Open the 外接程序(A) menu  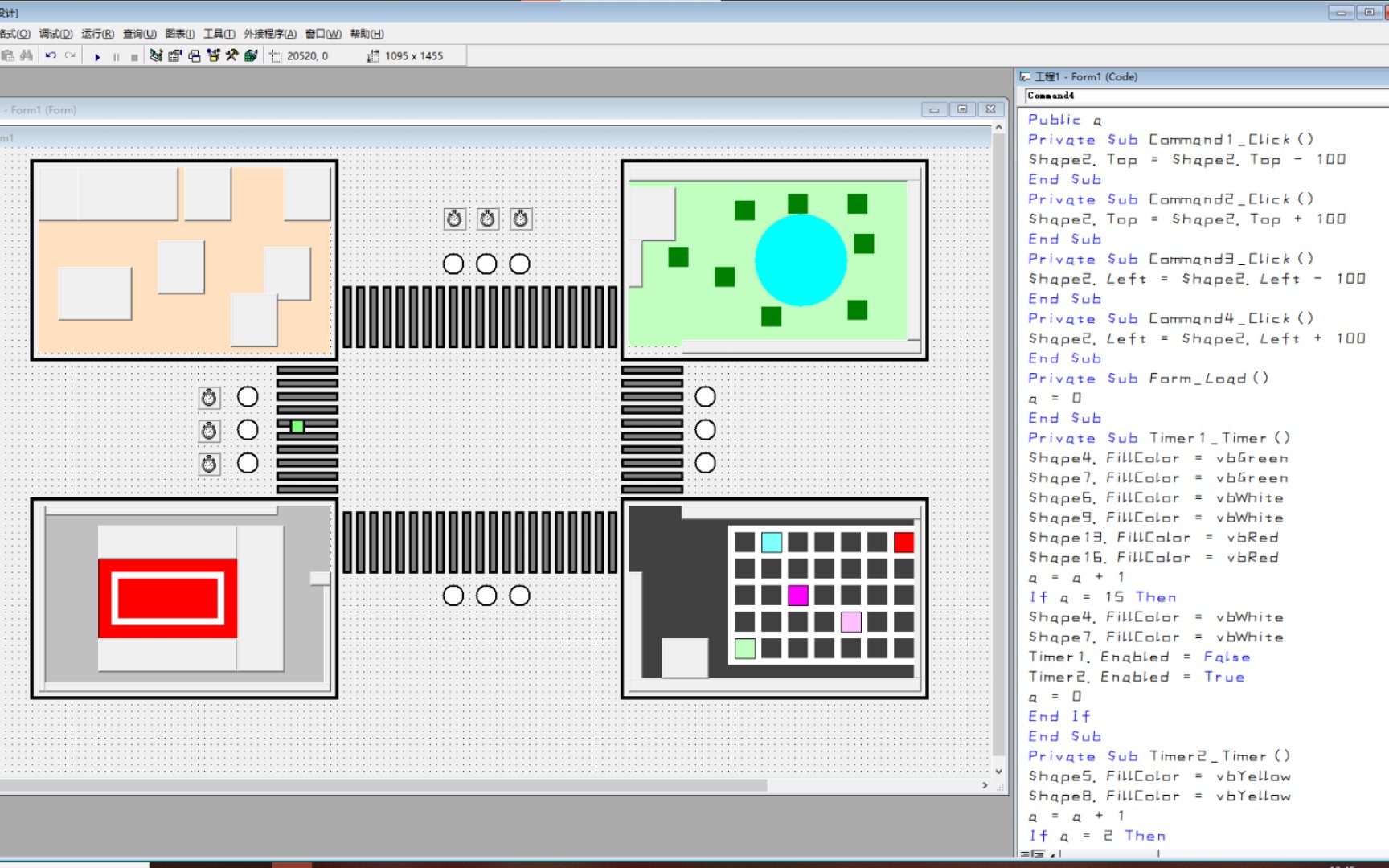[x=270, y=34]
